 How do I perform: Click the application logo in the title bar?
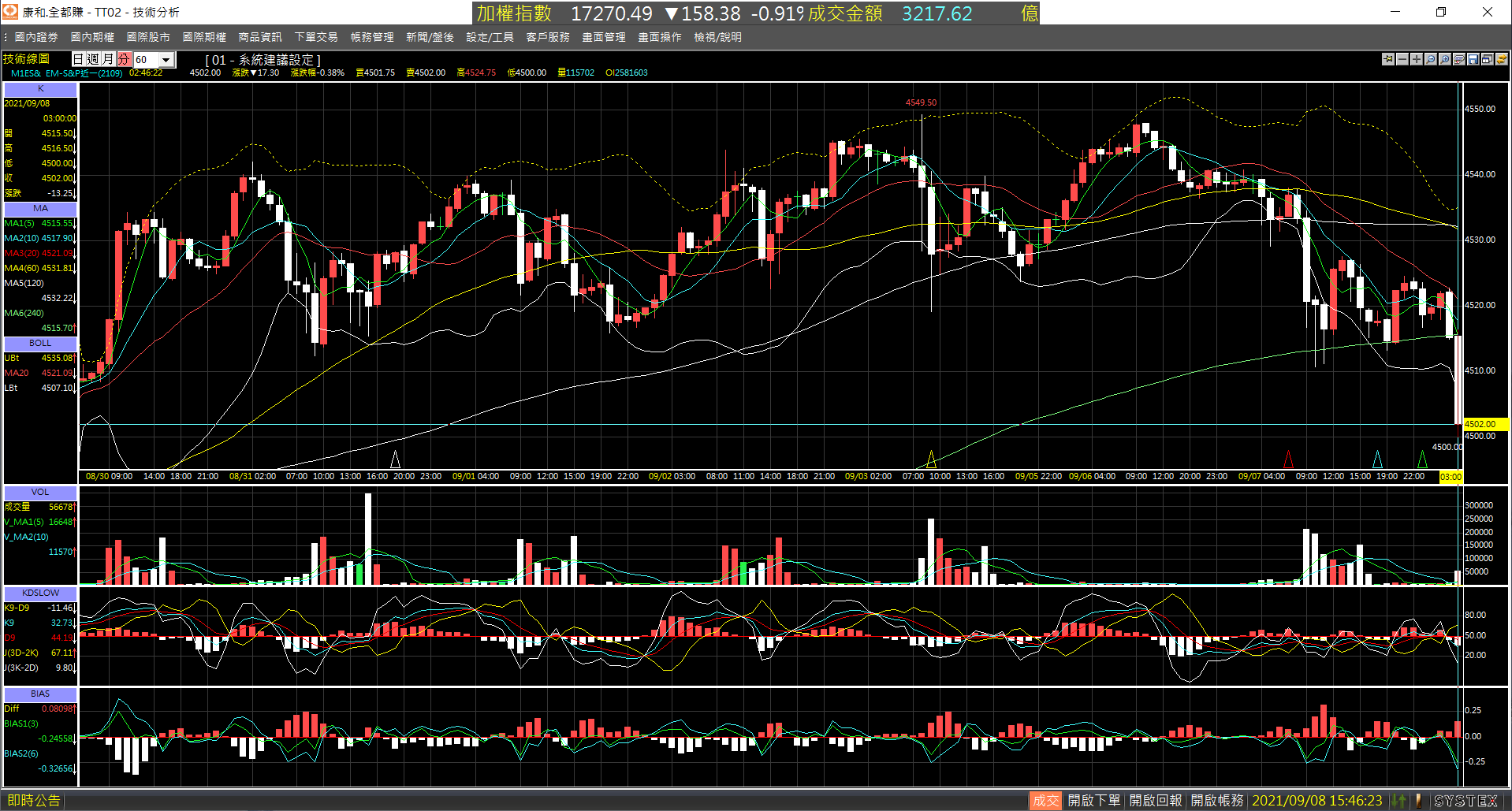(10, 12)
